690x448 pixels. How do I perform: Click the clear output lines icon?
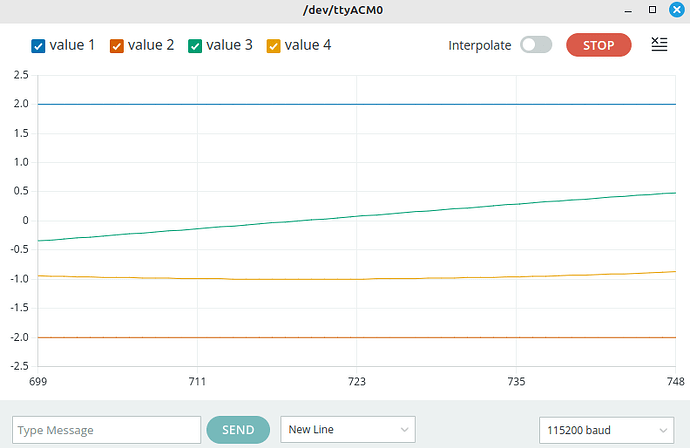pyautogui.click(x=659, y=44)
